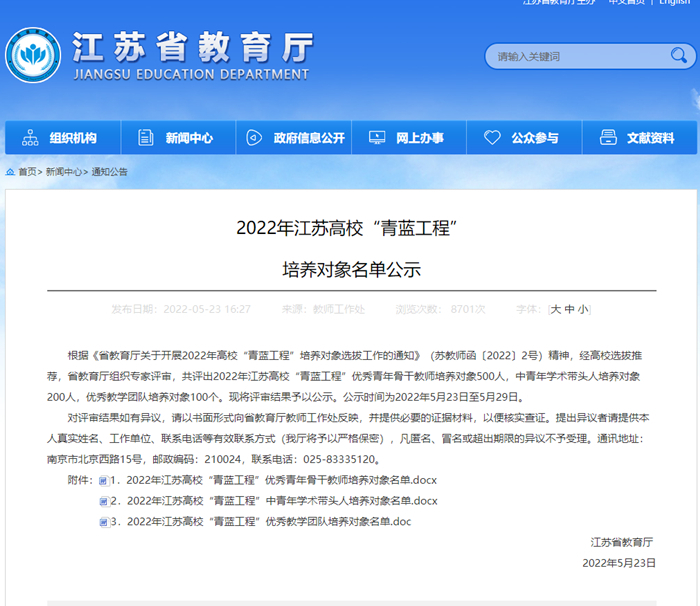Click the home icon in the breadcrumb
Screen dimensions: 700x606
point(10,172)
